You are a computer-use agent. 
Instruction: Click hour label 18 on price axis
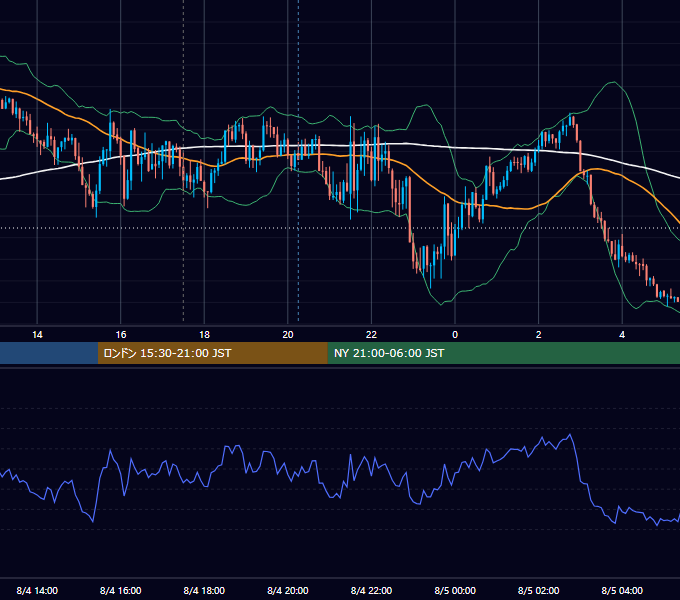tap(204, 335)
